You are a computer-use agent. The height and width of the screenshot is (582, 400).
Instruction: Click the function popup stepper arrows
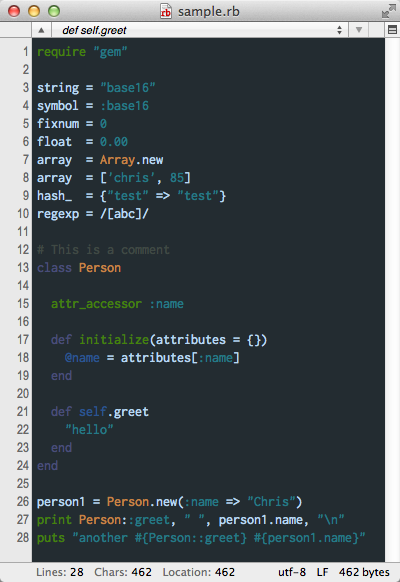pyautogui.click(x=339, y=30)
